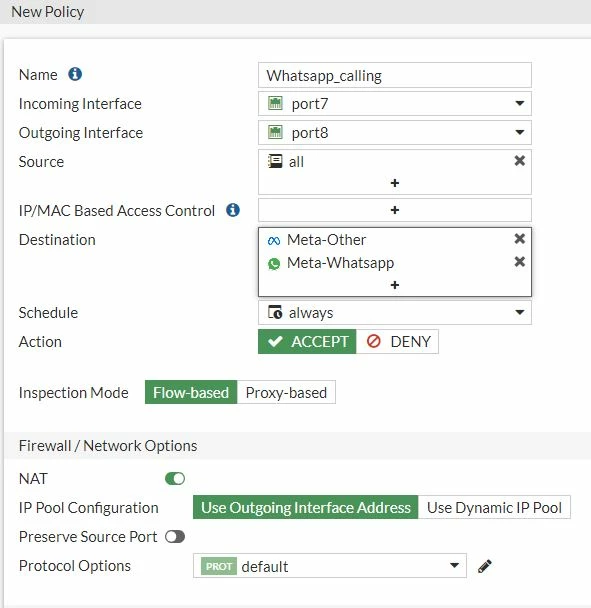Click the Meta-Whatsapp destination icon
The height and width of the screenshot is (608, 591).
click(274, 264)
